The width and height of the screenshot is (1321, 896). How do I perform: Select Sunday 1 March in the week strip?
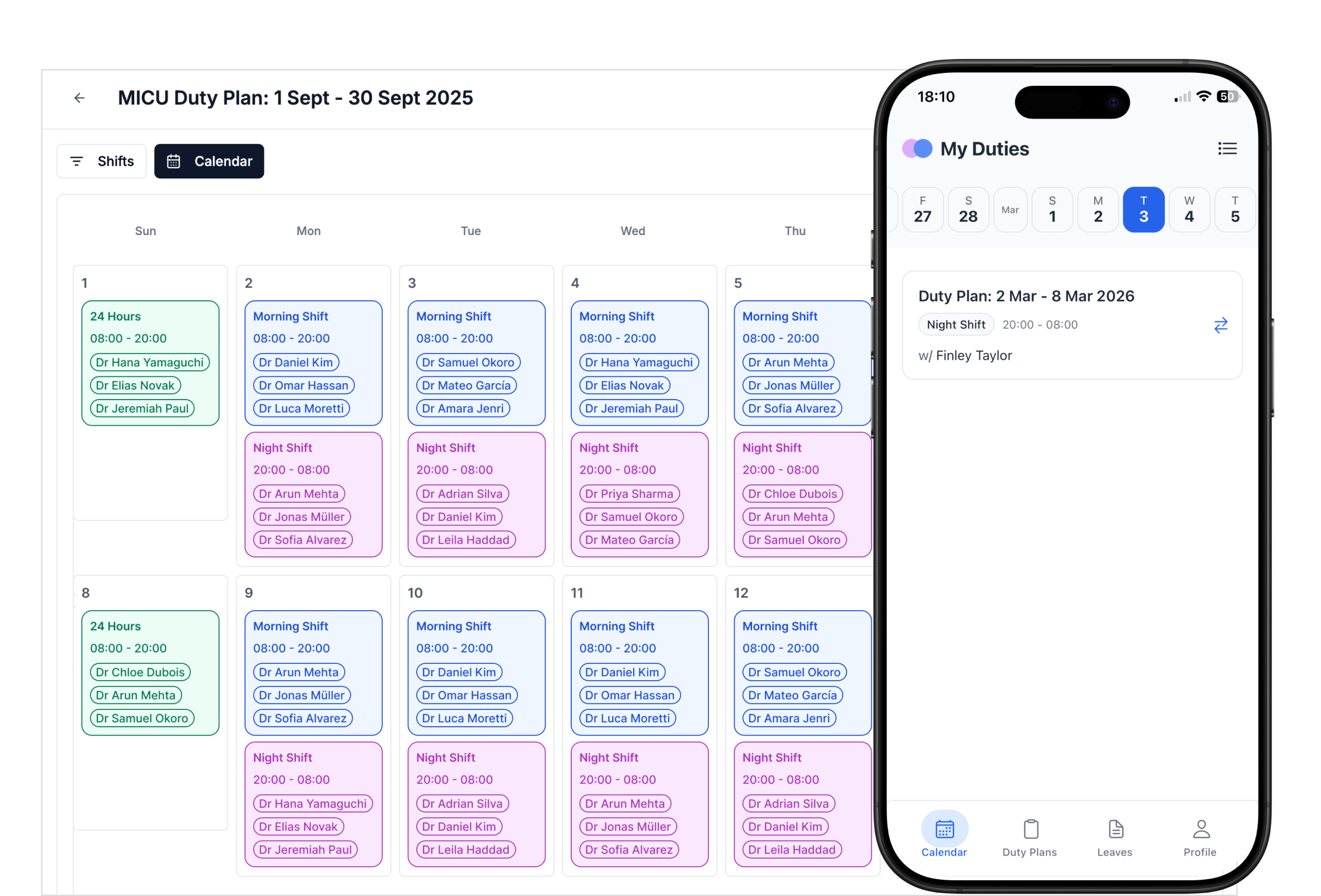pos(1053,209)
